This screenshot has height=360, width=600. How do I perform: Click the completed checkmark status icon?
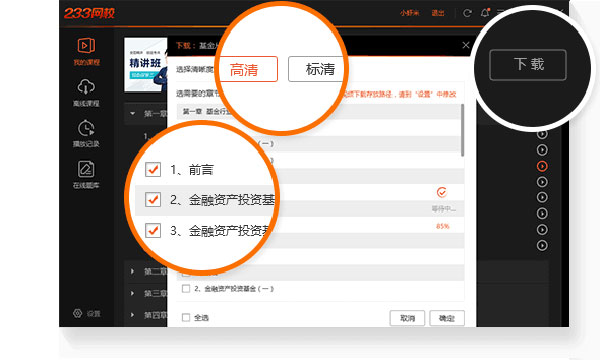(442, 192)
